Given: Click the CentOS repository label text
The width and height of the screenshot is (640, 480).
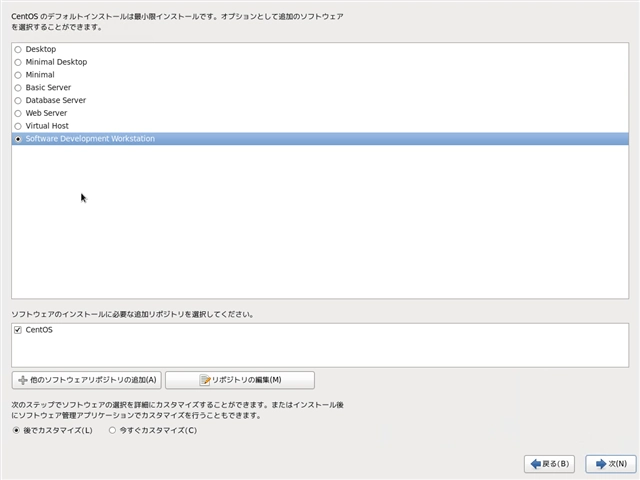Looking at the screenshot, I should (x=39, y=330).
